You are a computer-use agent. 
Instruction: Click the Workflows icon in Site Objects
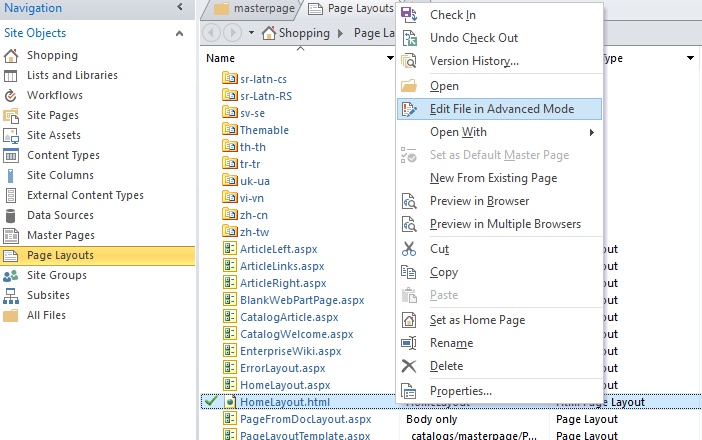tap(11, 96)
